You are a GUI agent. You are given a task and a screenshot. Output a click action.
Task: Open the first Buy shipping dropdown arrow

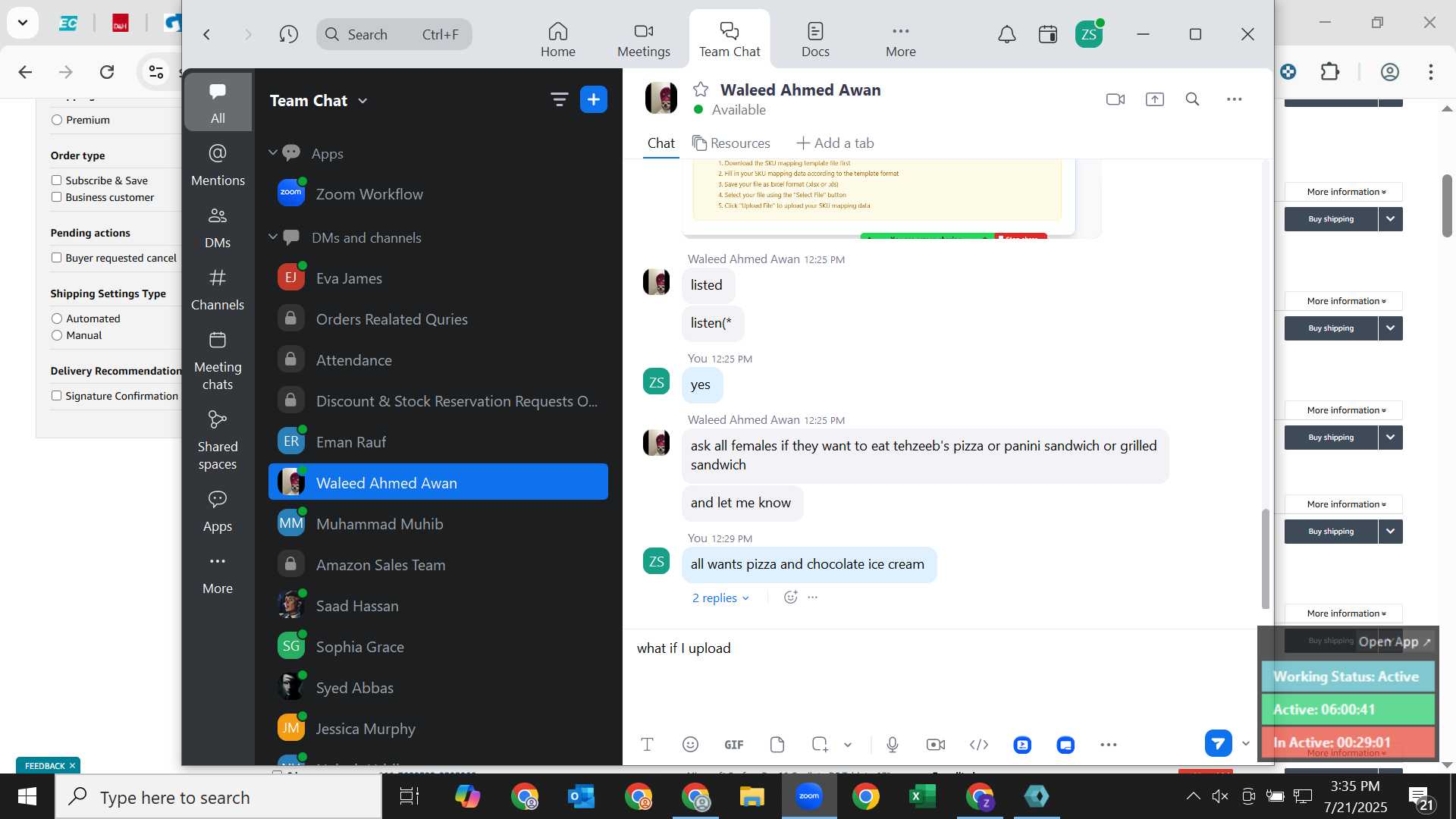point(1390,219)
